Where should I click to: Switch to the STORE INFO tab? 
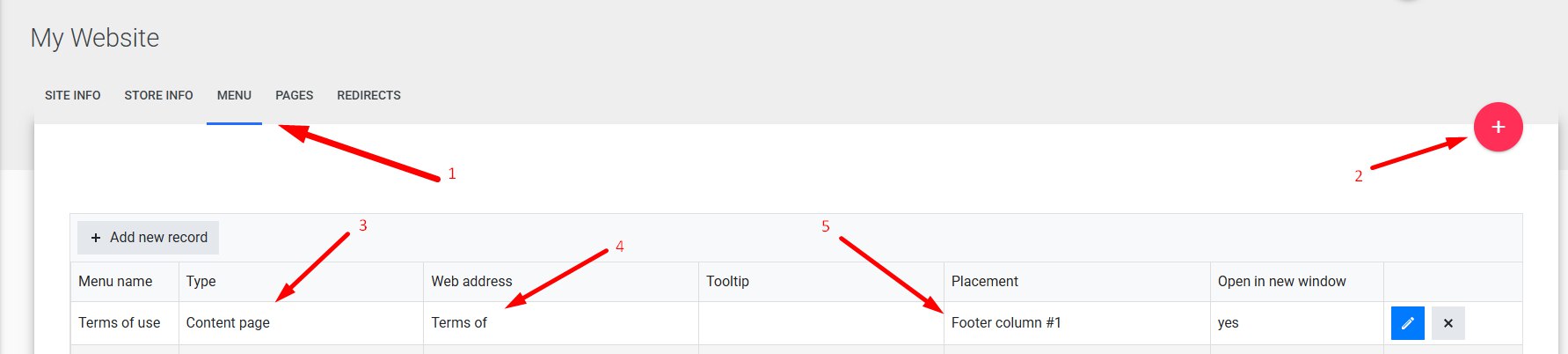pyautogui.click(x=158, y=95)
